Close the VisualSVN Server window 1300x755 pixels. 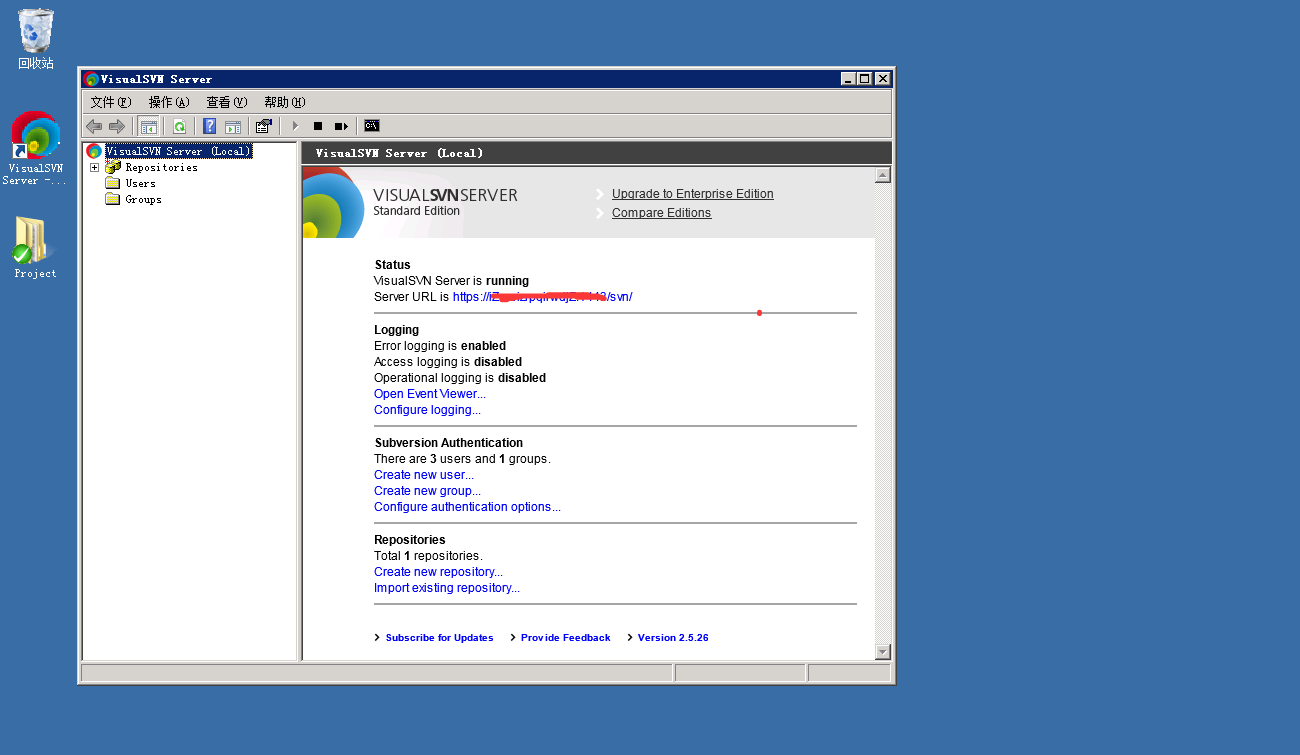point(882,79)
